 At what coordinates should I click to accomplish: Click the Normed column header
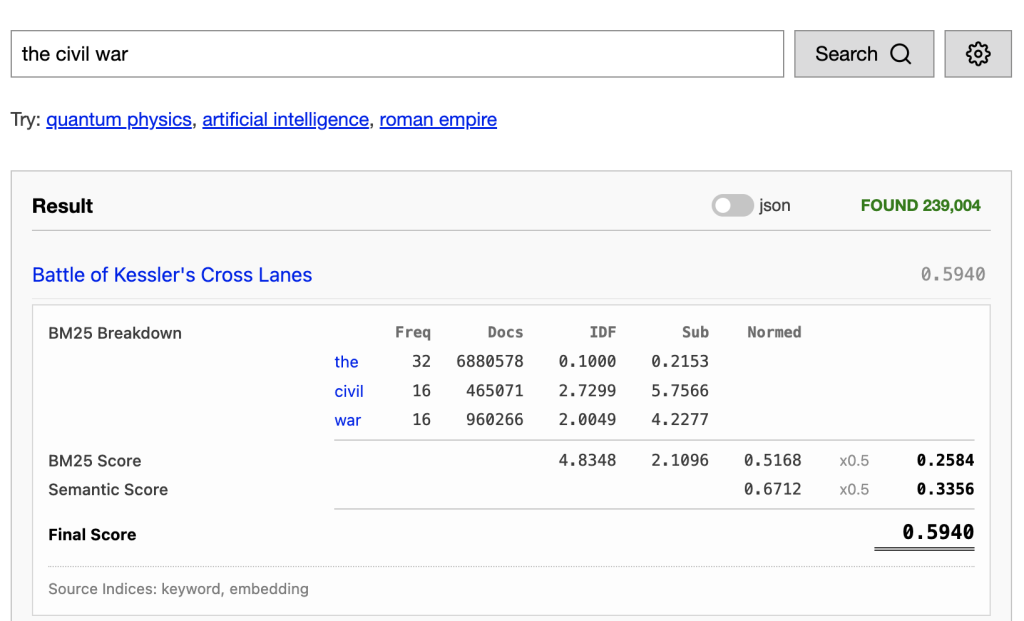pos(774,333)
